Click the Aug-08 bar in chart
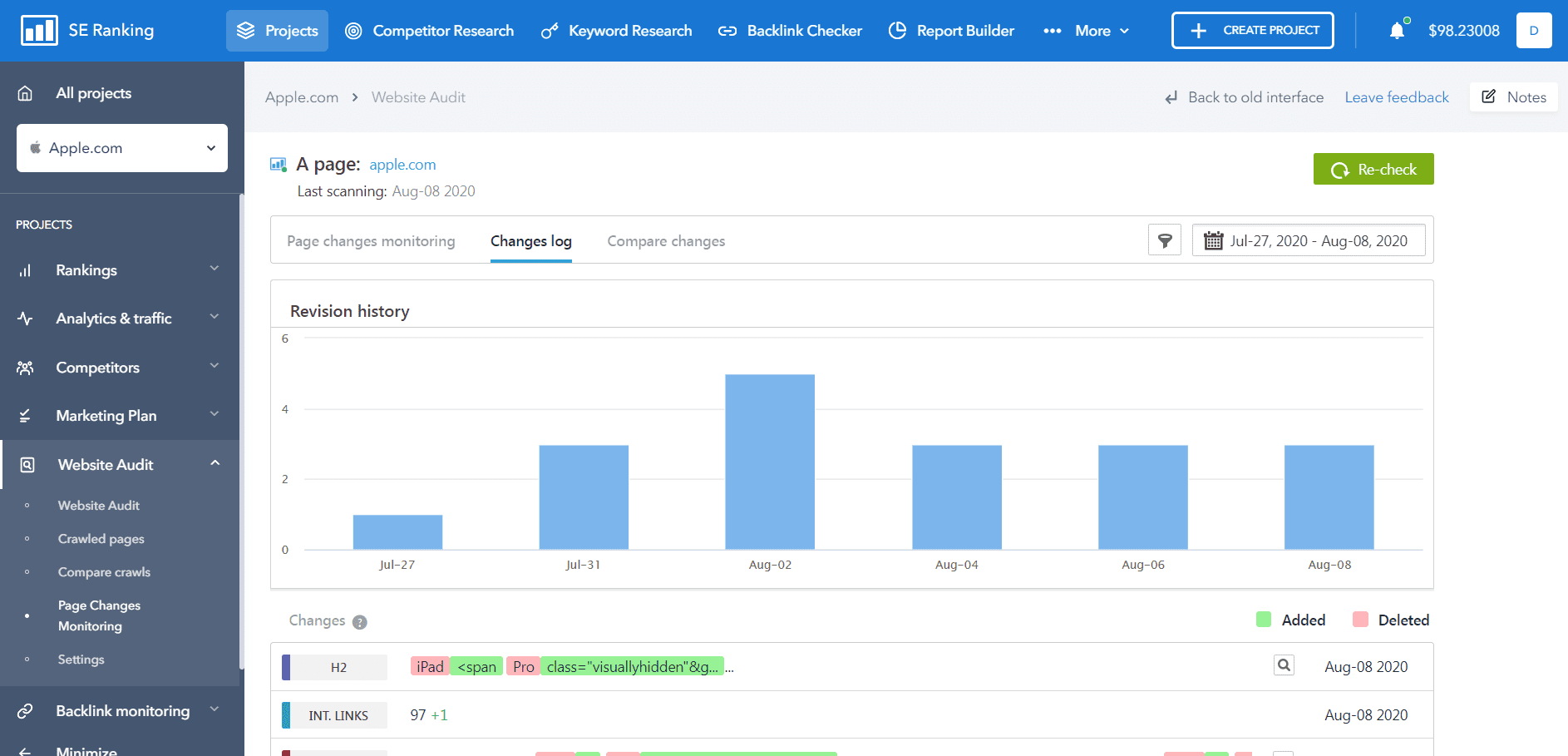This screenshot has height=756, width=1568. 1329,497
